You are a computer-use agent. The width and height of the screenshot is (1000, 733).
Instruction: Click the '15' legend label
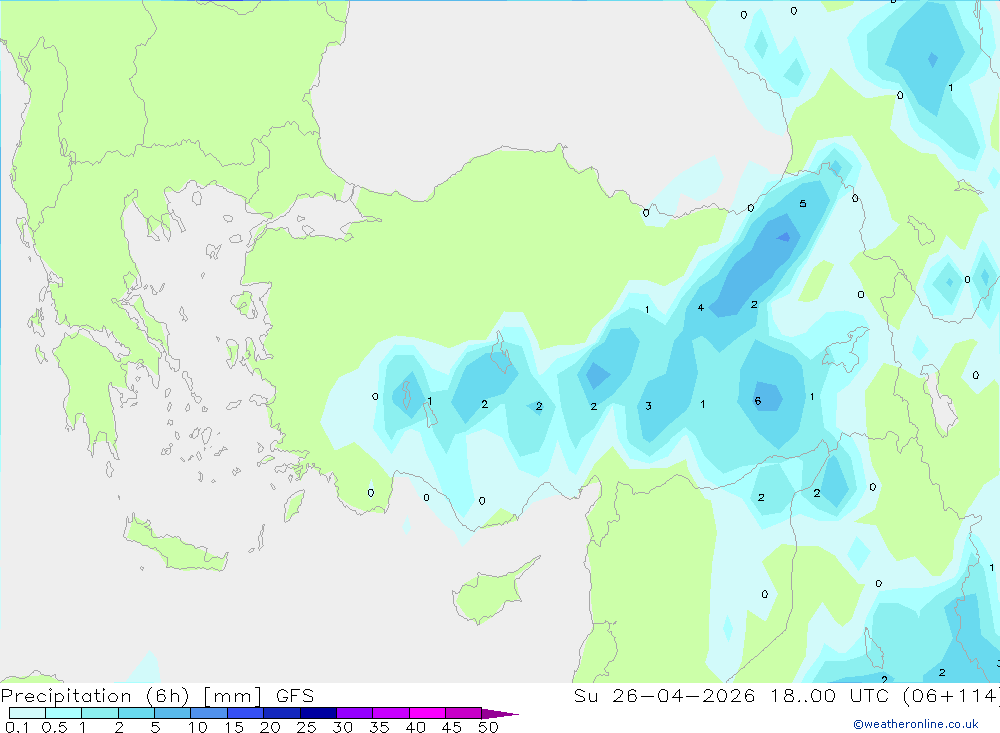click(x=234, y=727)
